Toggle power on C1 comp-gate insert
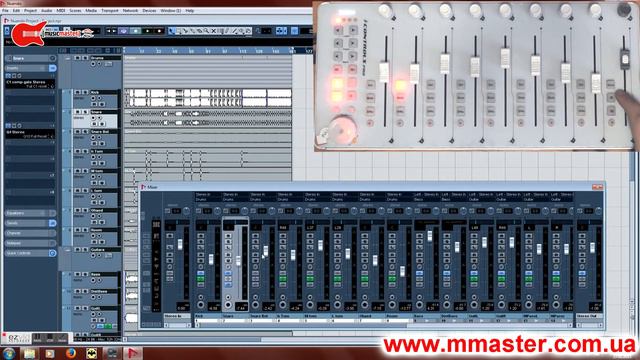The width and height of the screenshot is (640, 360). 8,76
